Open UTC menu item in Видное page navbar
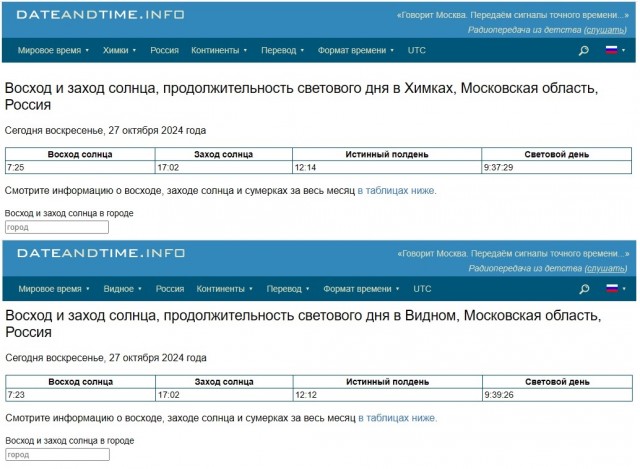 click(422, 289)
